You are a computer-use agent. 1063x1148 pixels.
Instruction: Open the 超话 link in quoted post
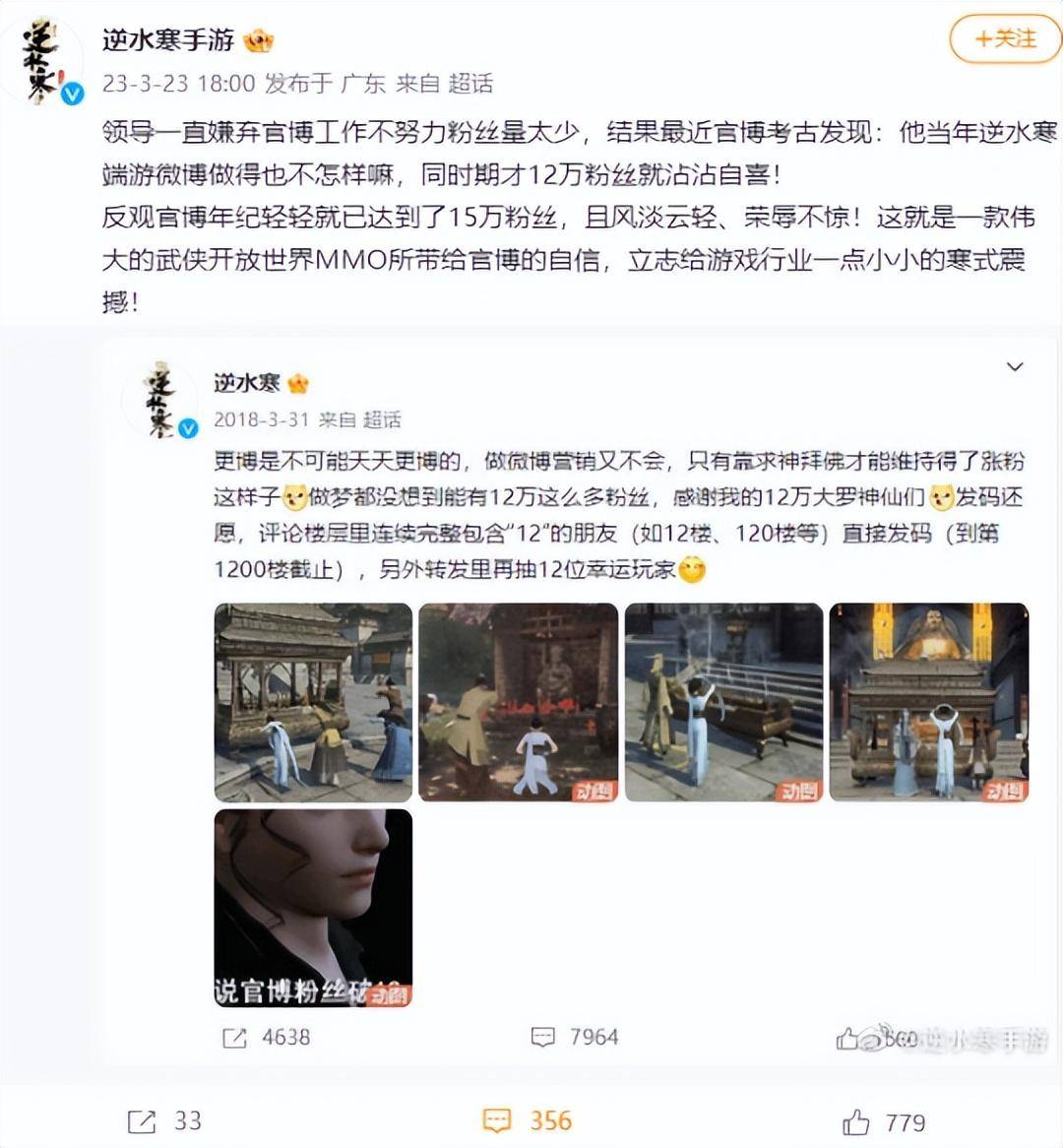click(x=382, y=419)
